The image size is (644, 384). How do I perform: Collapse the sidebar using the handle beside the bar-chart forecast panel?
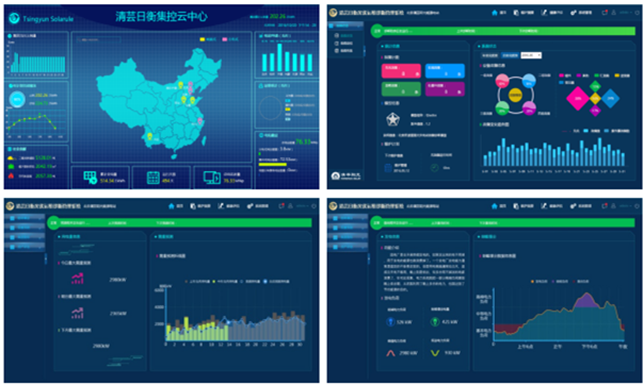pyautogui.click(x=46, y=259)
